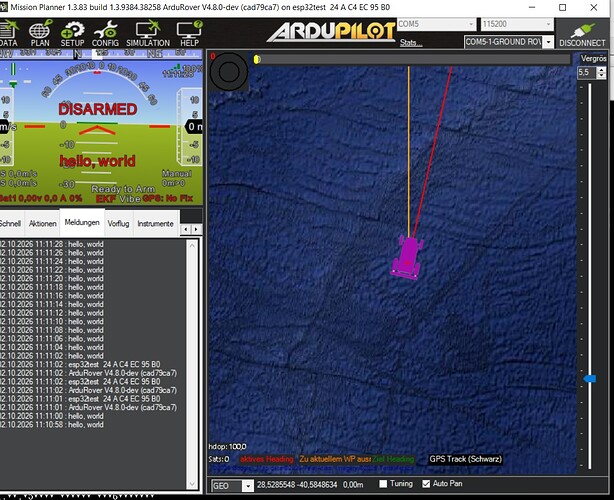614x500 pixels.
Task: Enable the Tuning checkbox
Action: 383,484
